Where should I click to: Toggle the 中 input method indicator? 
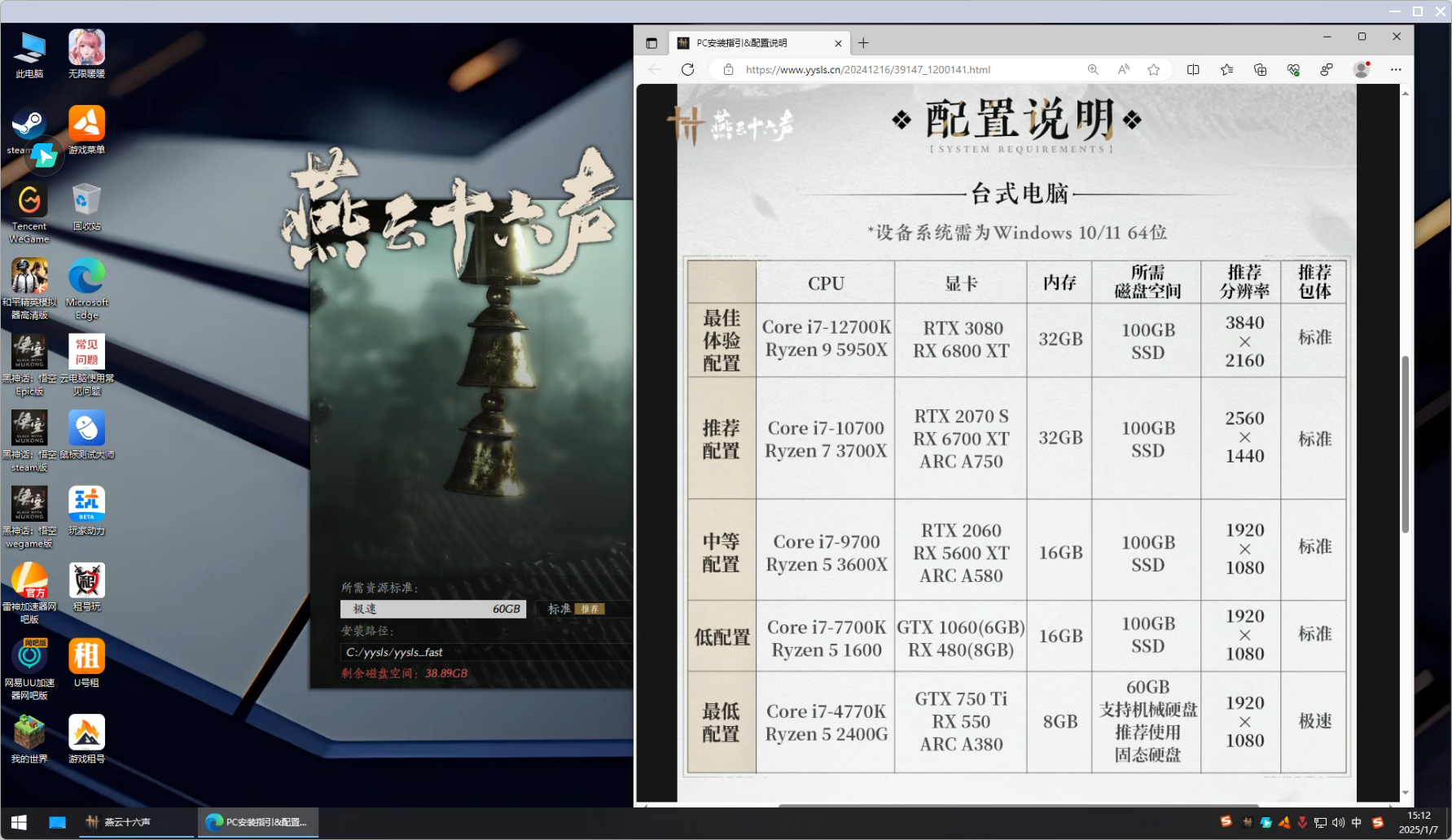pos(1357,822)
